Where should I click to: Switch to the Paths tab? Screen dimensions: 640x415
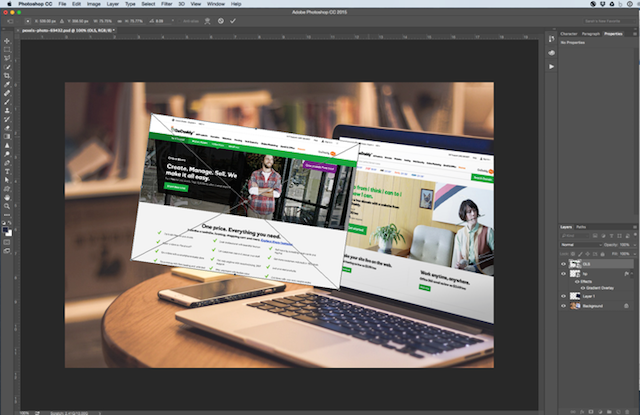(x=581, y=227)
